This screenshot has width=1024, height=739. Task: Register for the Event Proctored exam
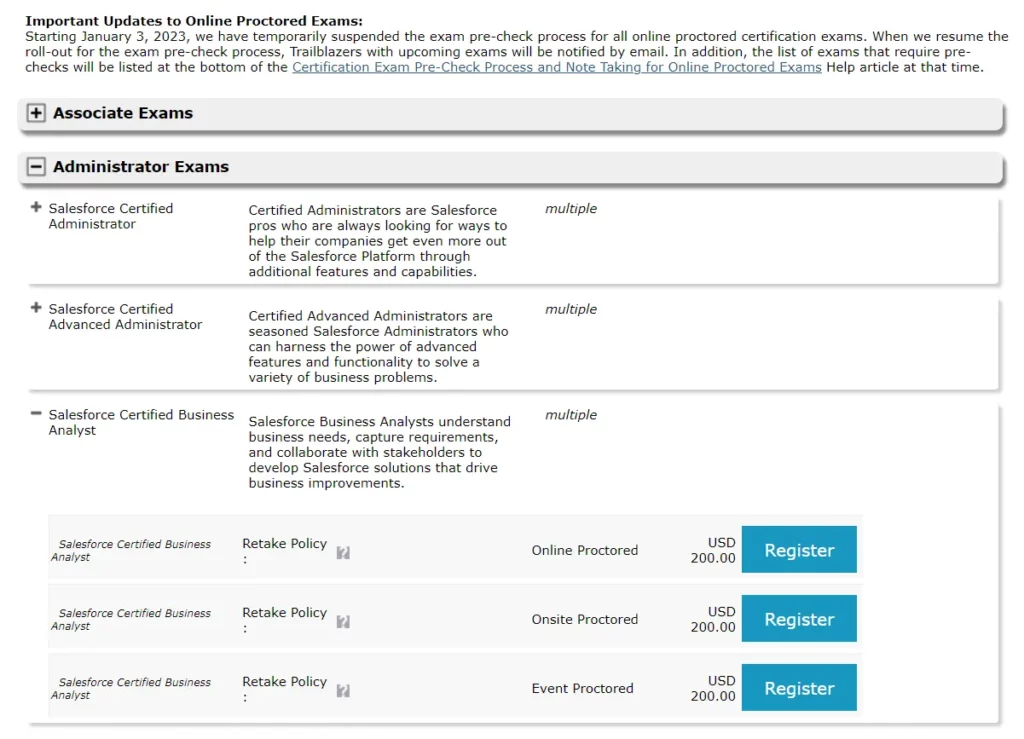(x=799, y=687)
